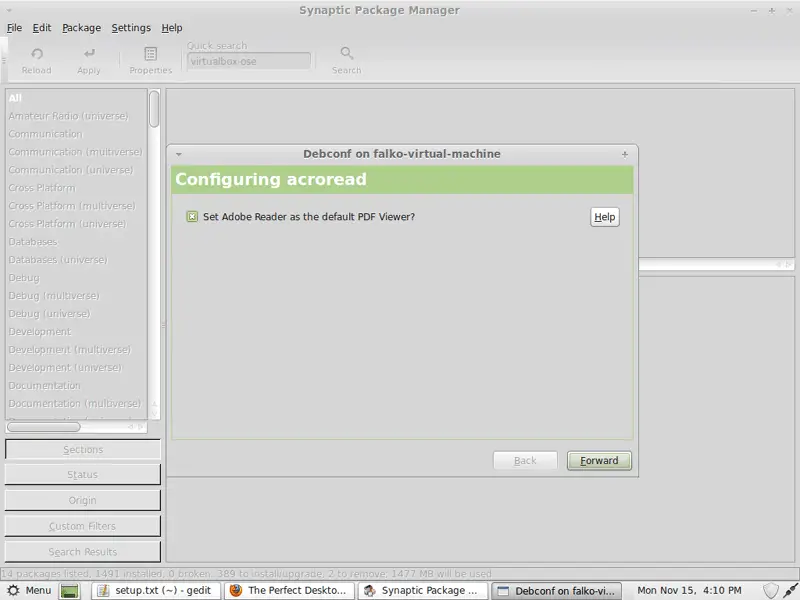Click the Sections filter button
Image resolution: width=800 pixels, height=600 pixels.
[83, 449]
